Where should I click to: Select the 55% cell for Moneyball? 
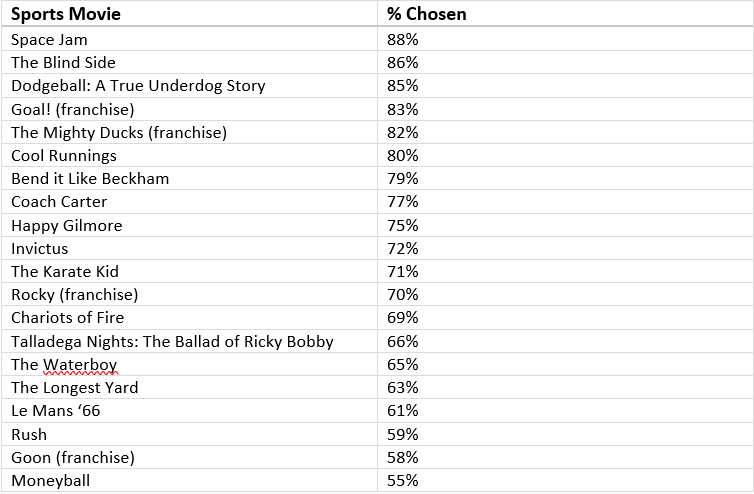[x=565, y=480]
